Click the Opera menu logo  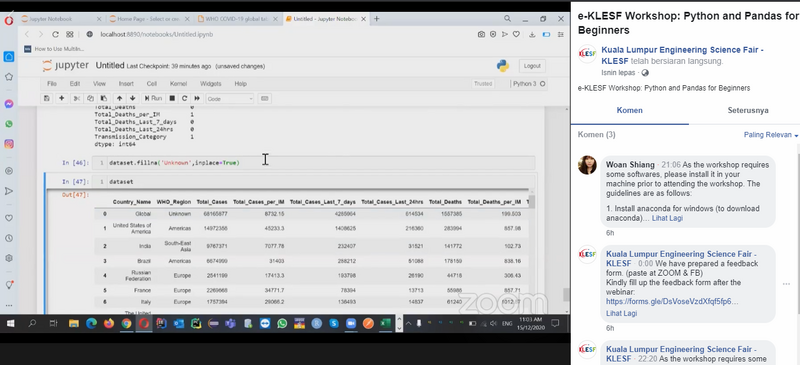9,21
